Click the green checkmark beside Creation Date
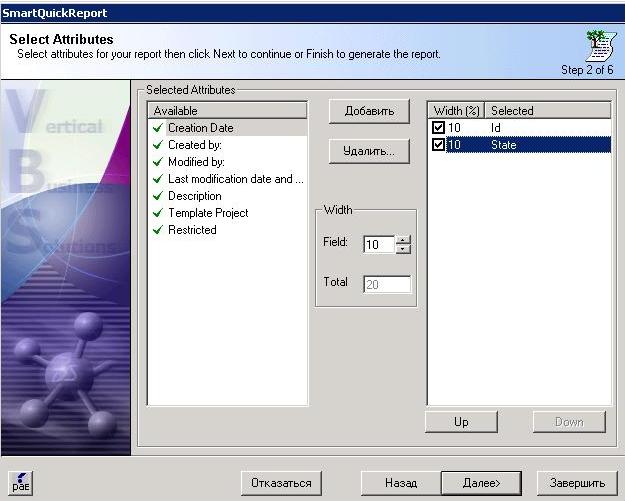The image size is (625, 501). (x=158, y=128)
